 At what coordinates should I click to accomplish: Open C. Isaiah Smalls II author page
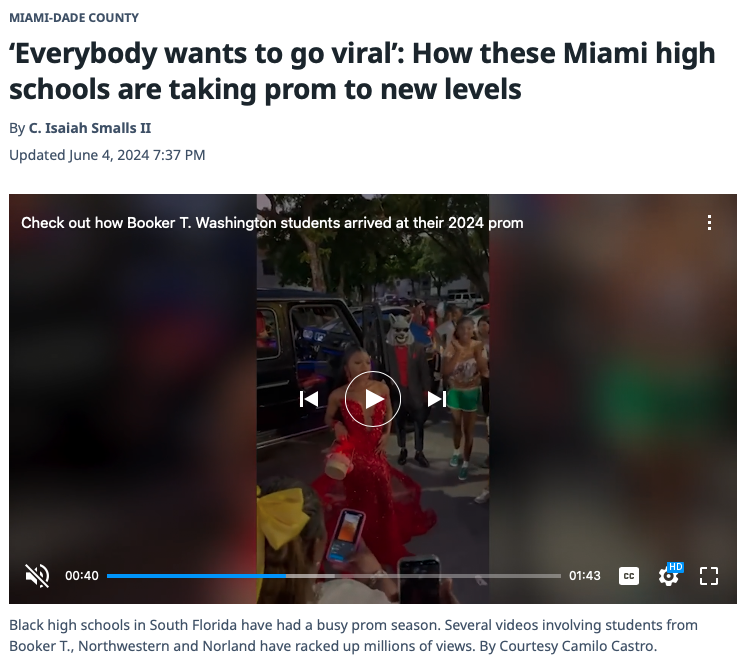90,128
